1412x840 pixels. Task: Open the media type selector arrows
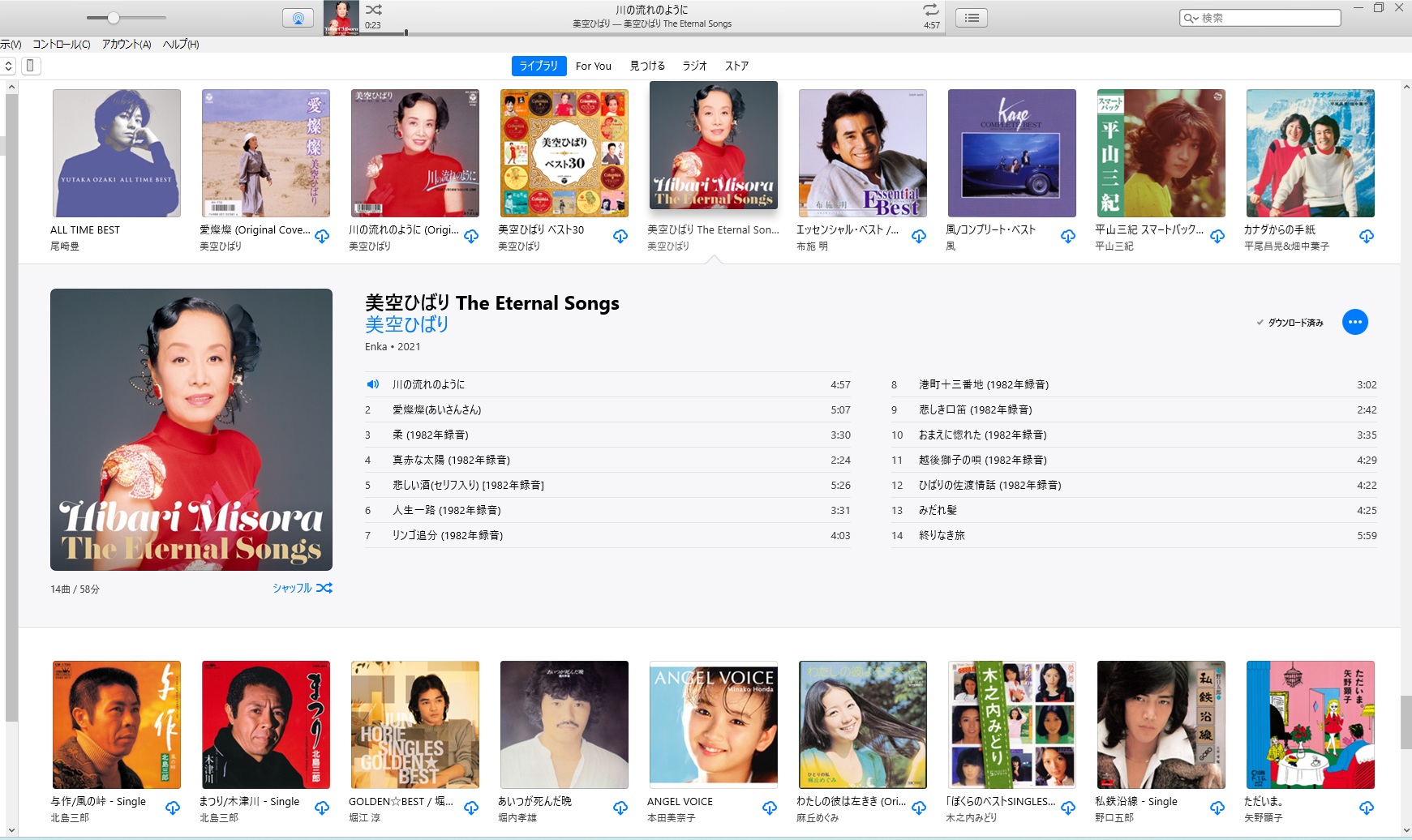8,66
